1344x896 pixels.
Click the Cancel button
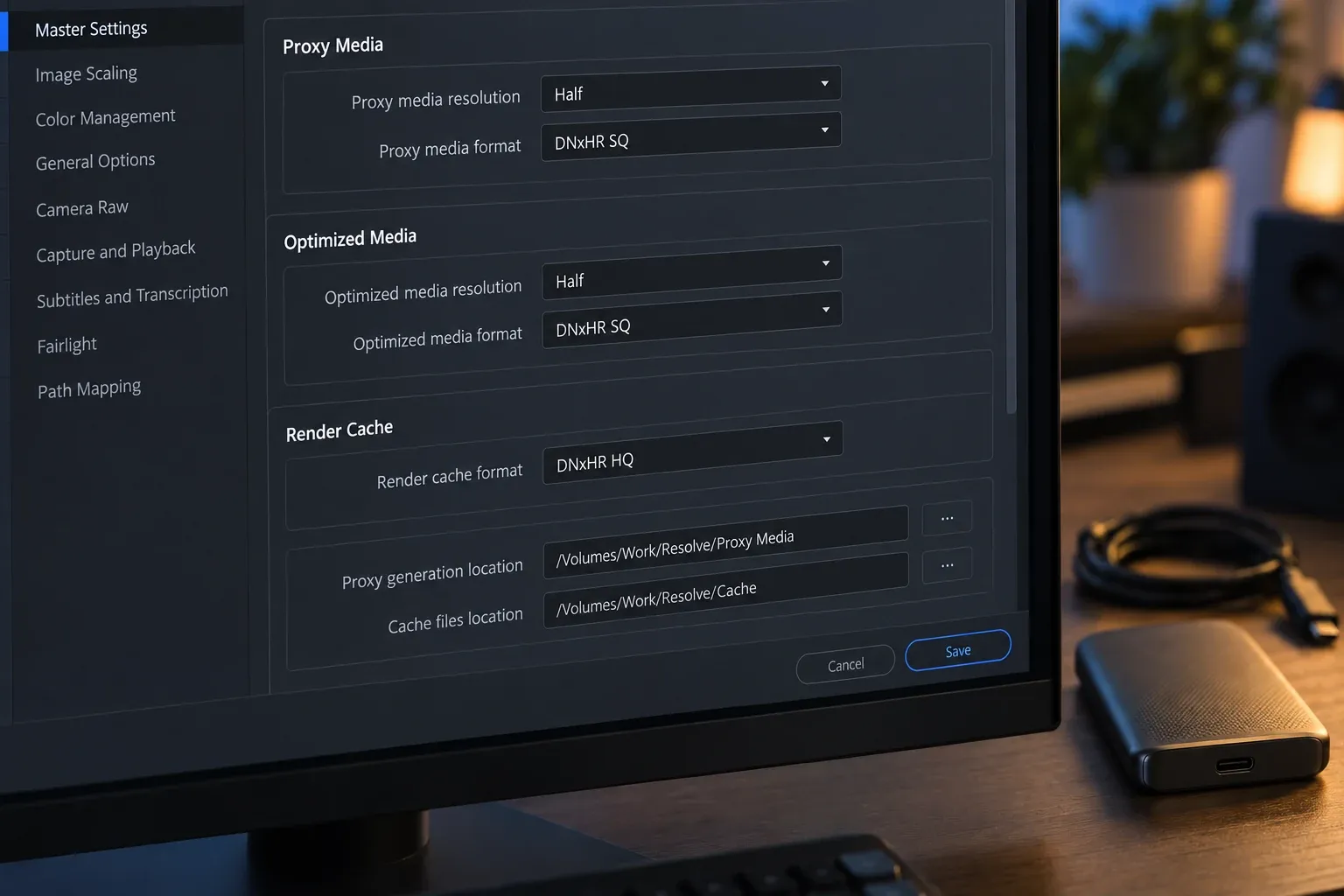[845, 665]
